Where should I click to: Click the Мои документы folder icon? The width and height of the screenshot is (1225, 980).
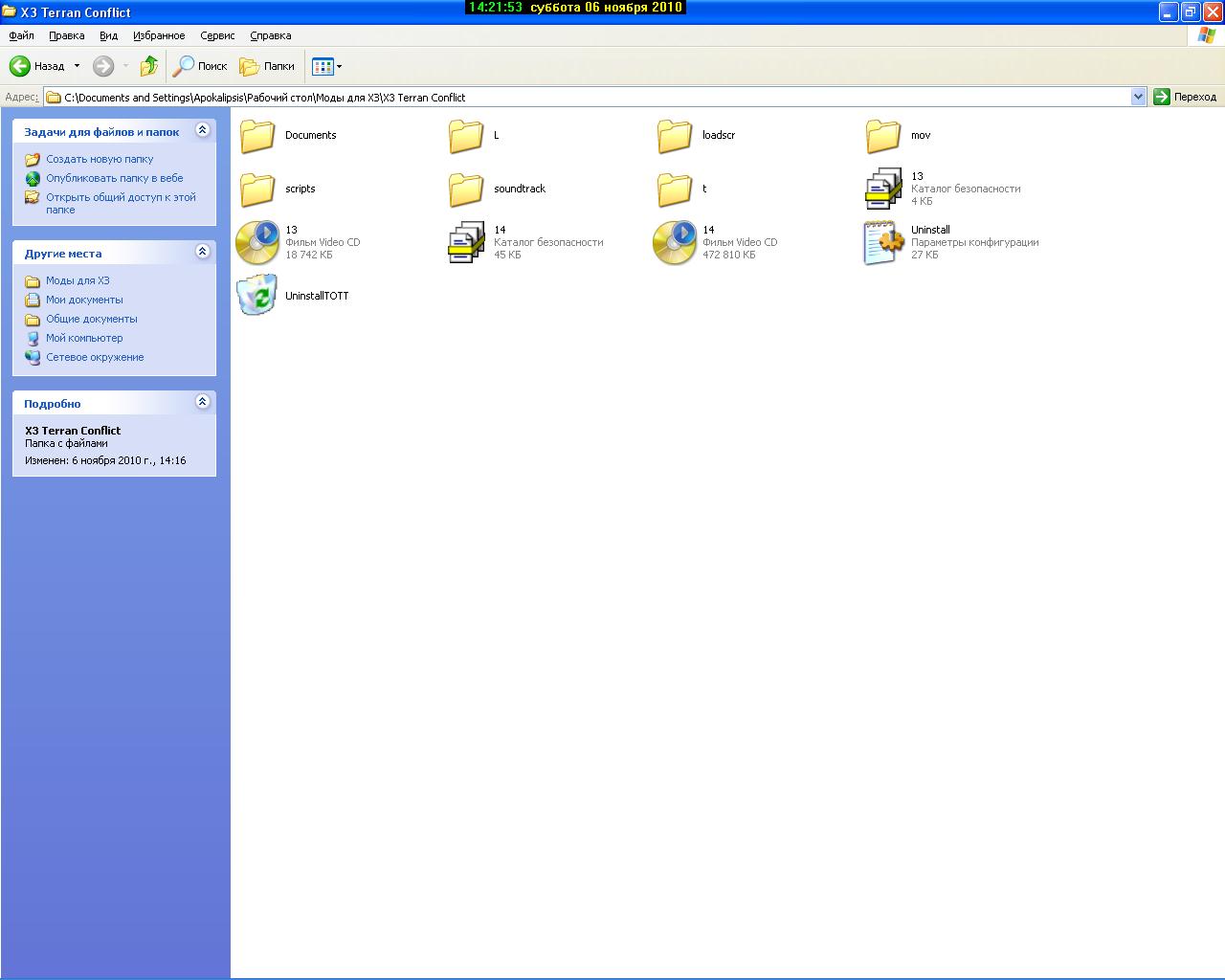pyautogui.click(x=33, y=301)
